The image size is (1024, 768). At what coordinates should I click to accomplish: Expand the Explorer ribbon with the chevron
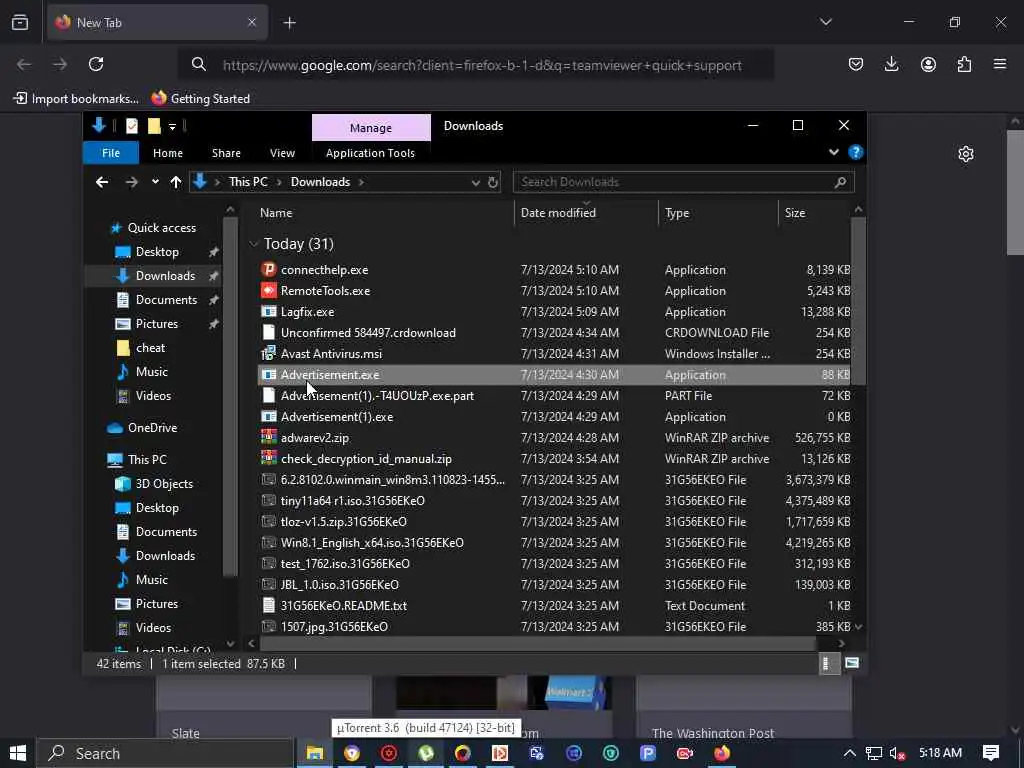[833, 152]
